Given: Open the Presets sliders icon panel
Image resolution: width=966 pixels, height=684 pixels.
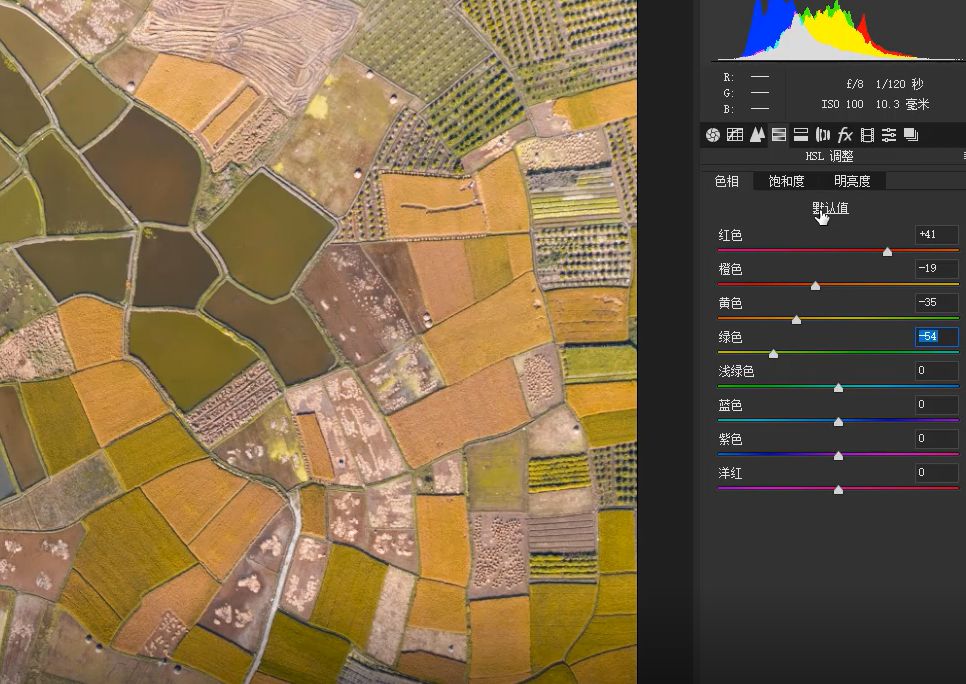Looking at the screenshot, I should tap(889, 135).
